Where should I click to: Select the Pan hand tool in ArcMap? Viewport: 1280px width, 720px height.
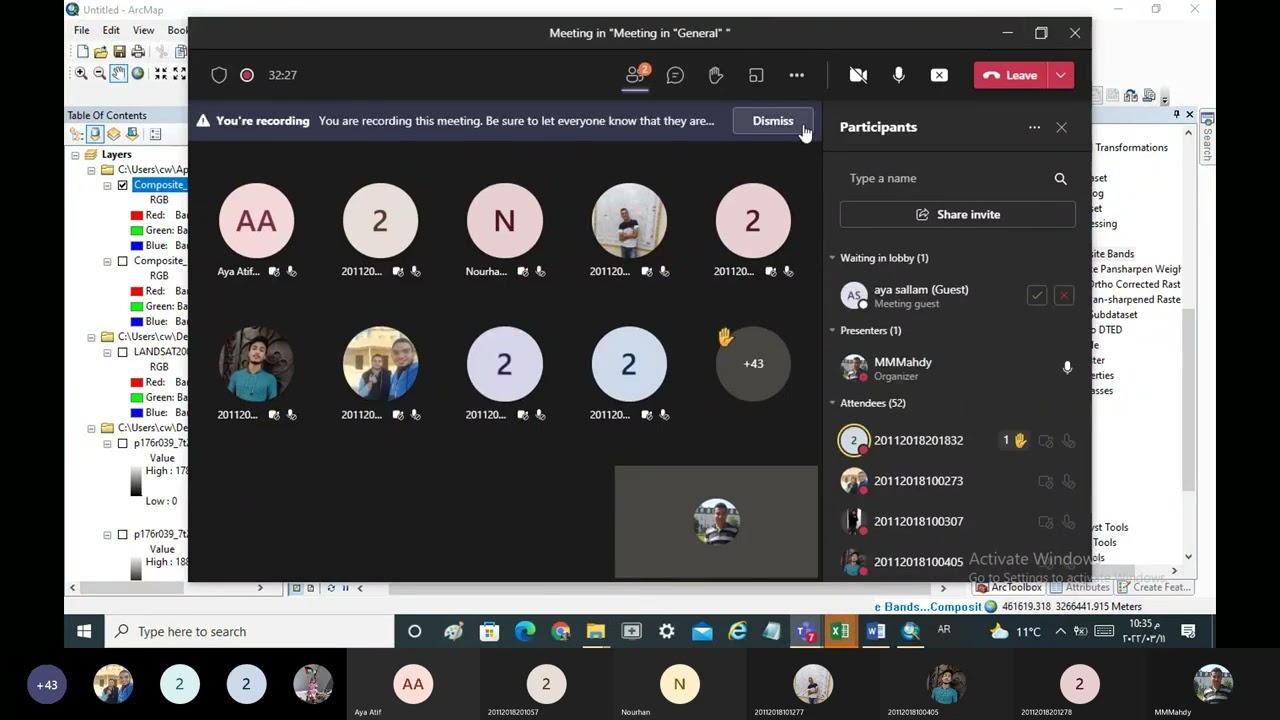tap(118, 73)
